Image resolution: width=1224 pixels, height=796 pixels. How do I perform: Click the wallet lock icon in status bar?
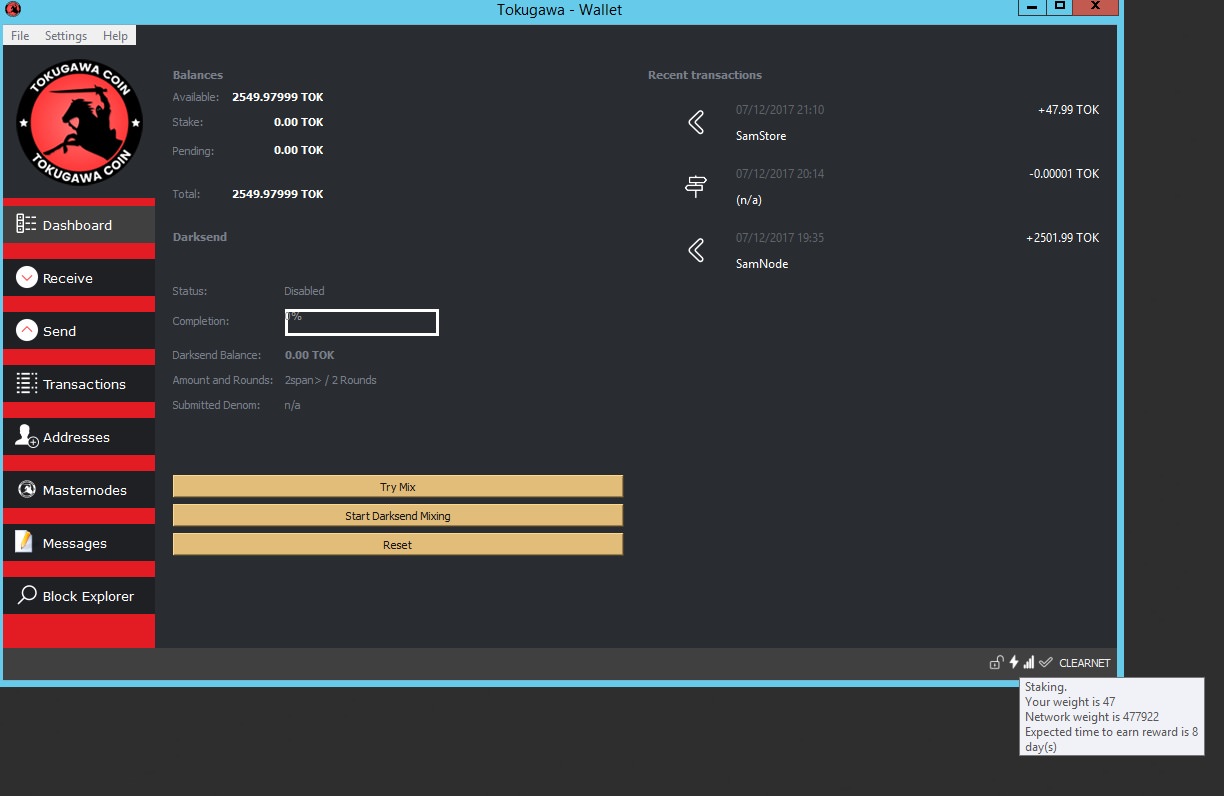(996, 662)
